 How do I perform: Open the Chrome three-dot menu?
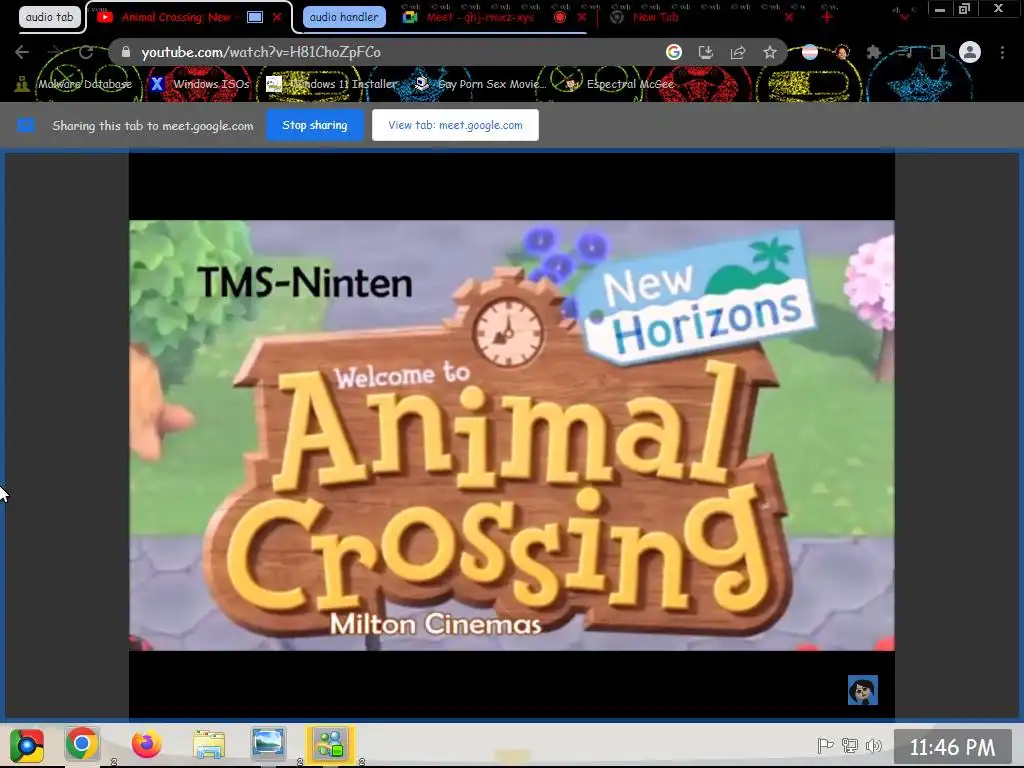(x=1002, y=52)
